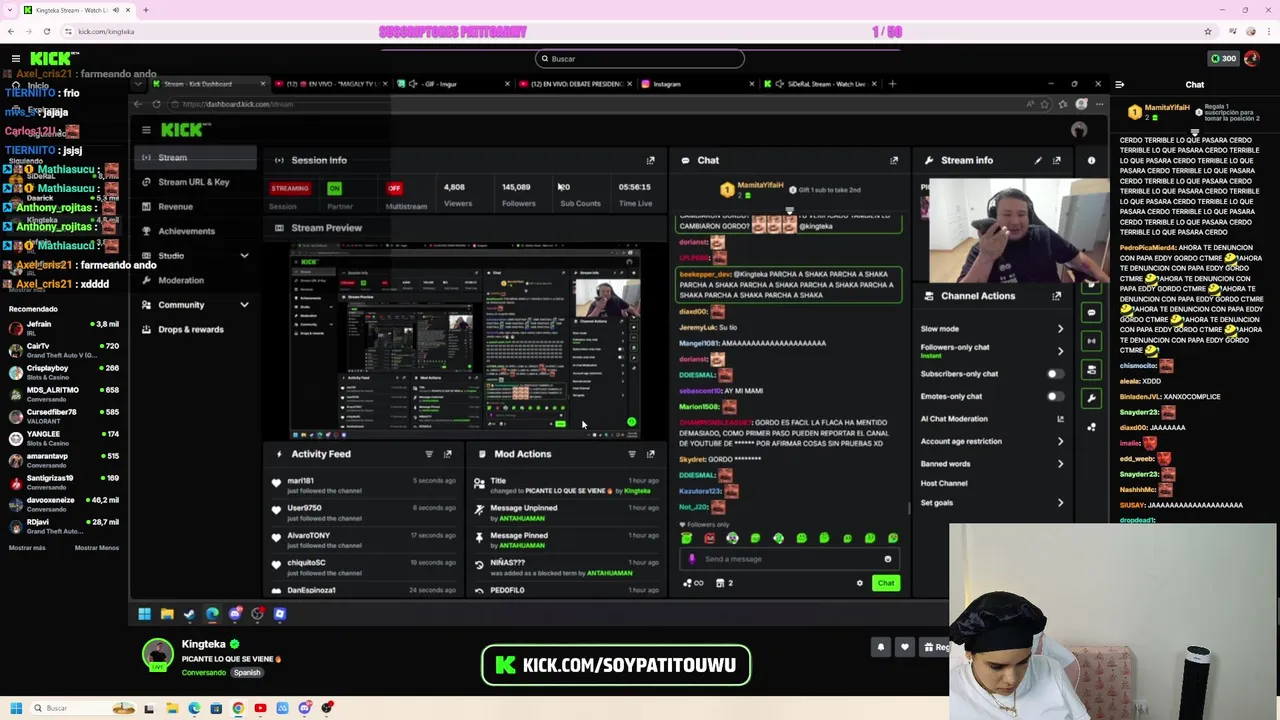Open Revenue in dashboard sidebar

pos(195,207)
